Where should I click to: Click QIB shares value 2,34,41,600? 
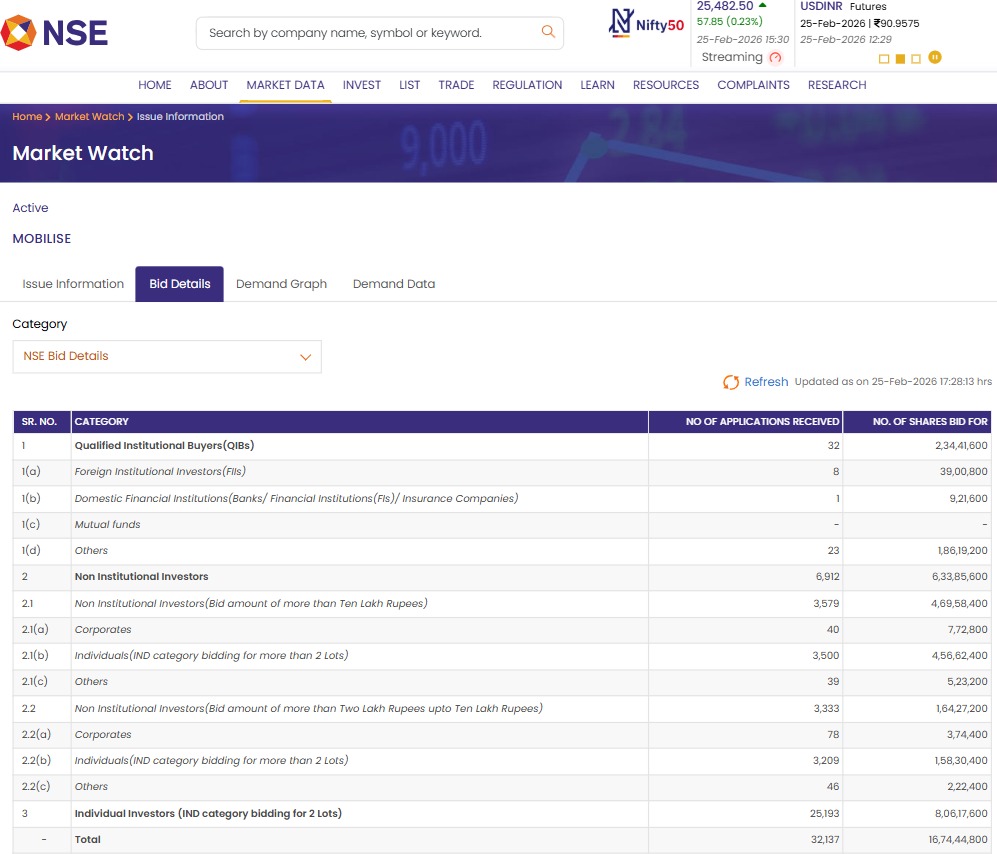pyautogui.click(x=961, y=445)
